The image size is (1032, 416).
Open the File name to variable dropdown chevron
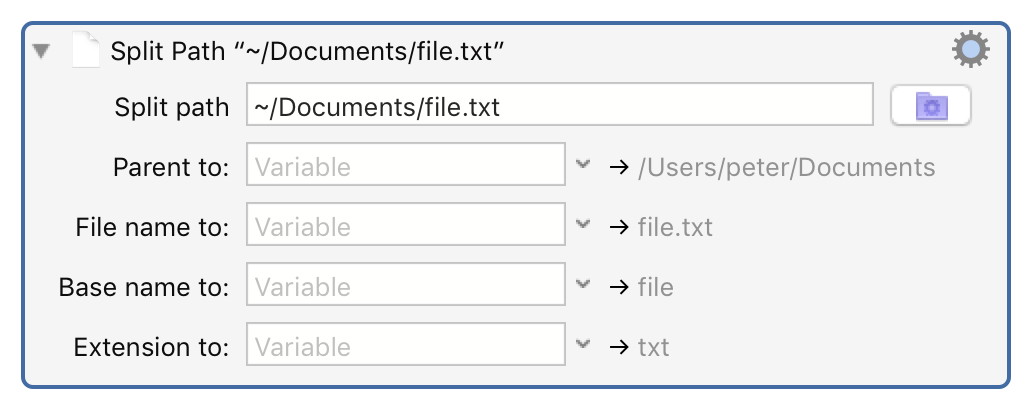(x=584, y=224)
